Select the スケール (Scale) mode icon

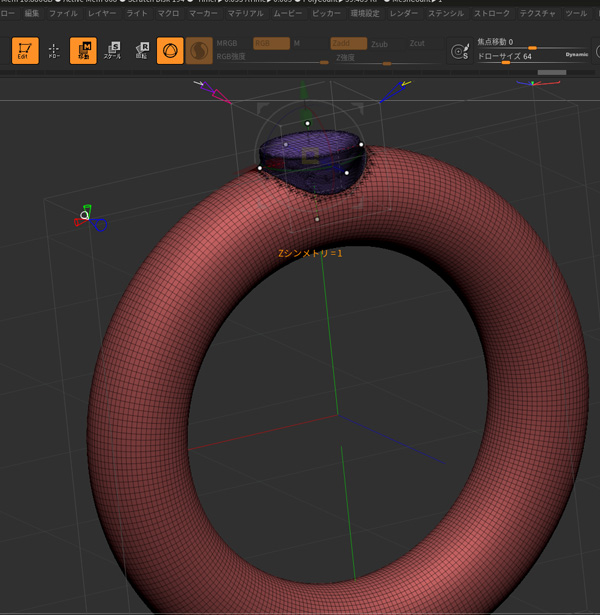(x=112, y=51)
